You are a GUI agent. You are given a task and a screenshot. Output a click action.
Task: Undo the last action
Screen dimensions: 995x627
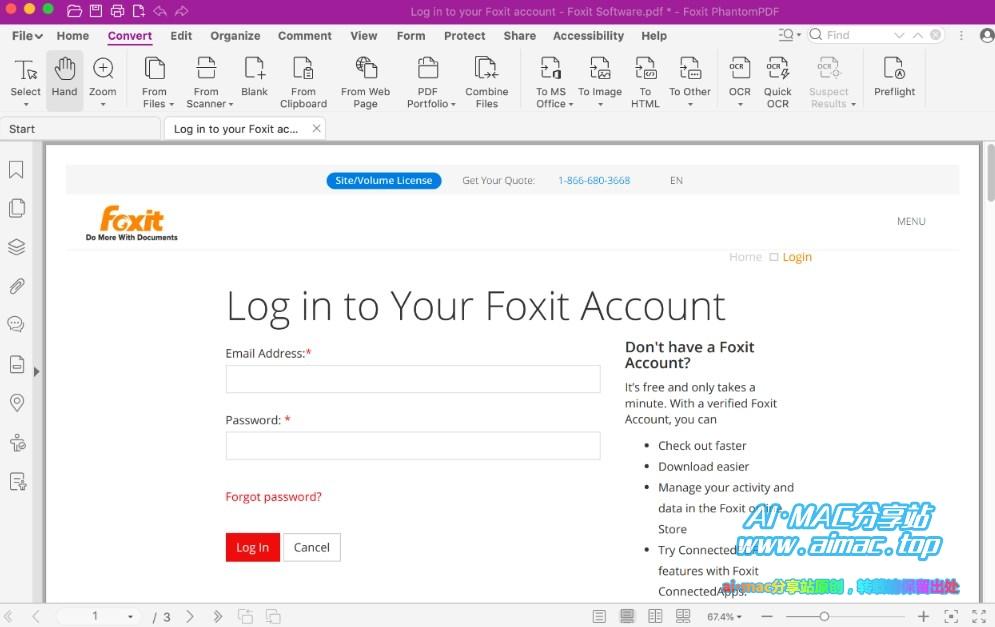click(160, 11)
